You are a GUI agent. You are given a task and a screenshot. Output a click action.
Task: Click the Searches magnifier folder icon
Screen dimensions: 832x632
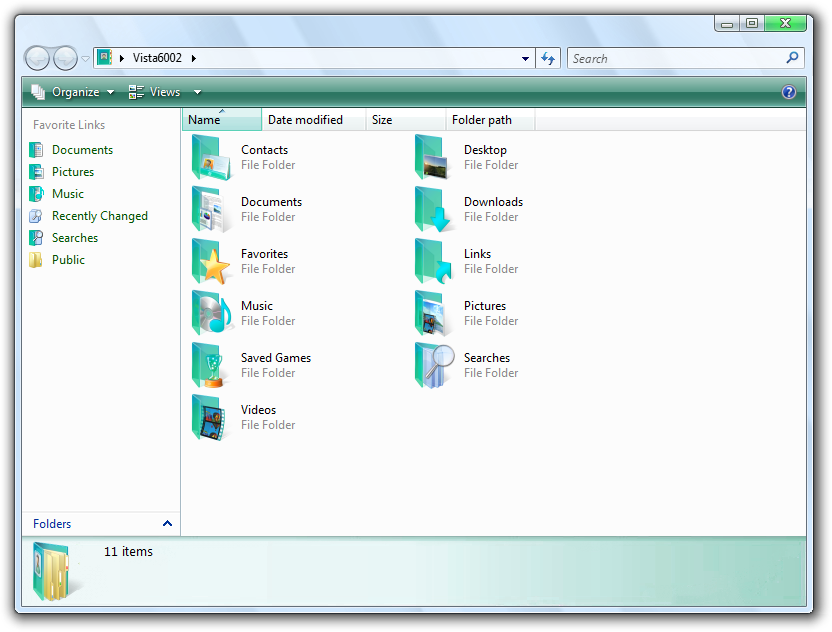point(434,366)
